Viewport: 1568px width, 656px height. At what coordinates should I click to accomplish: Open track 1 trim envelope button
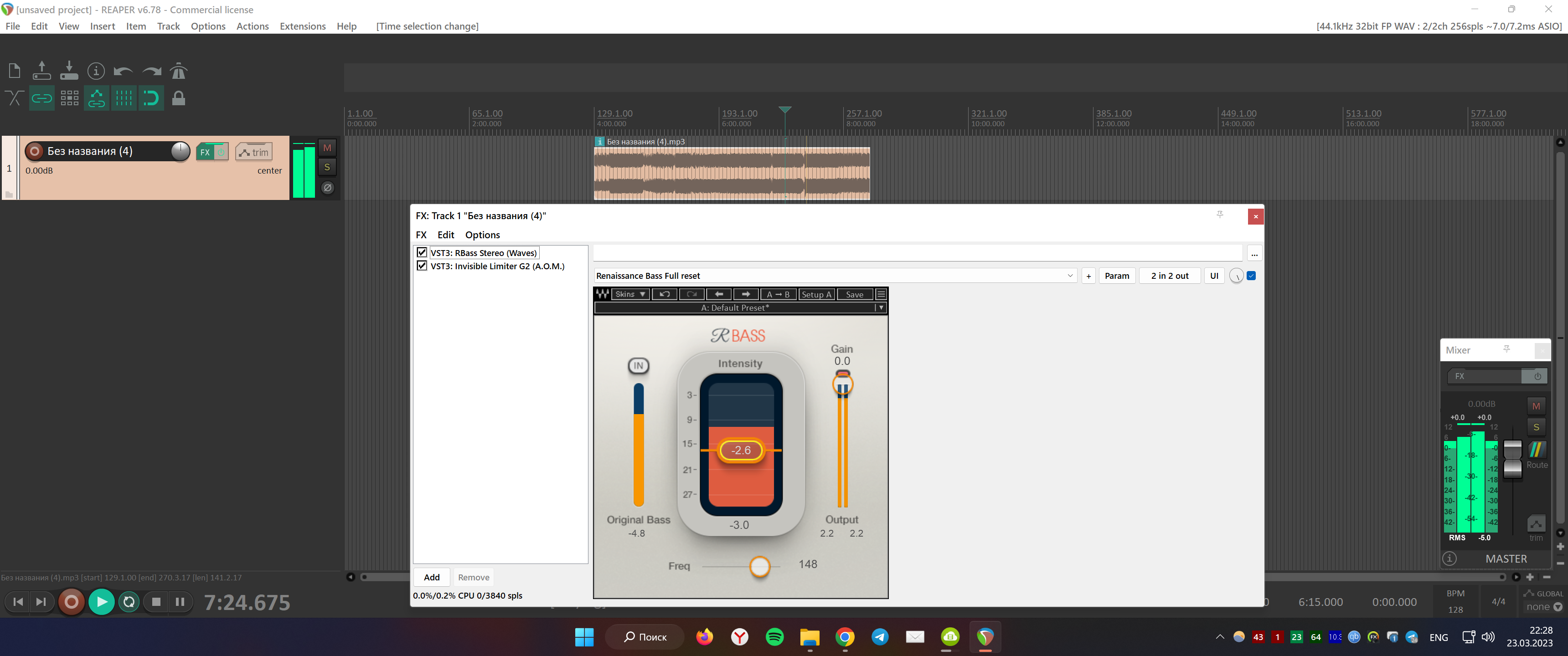click(x=254, y=152)
